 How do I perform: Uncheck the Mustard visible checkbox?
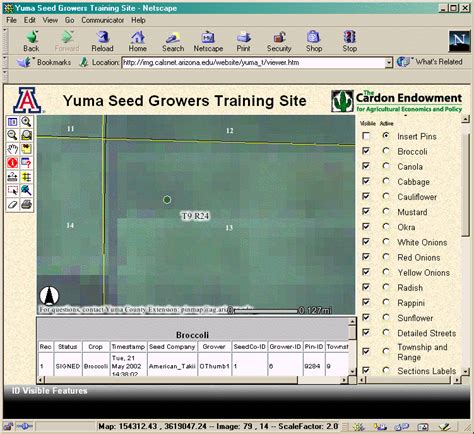[366, 211]
